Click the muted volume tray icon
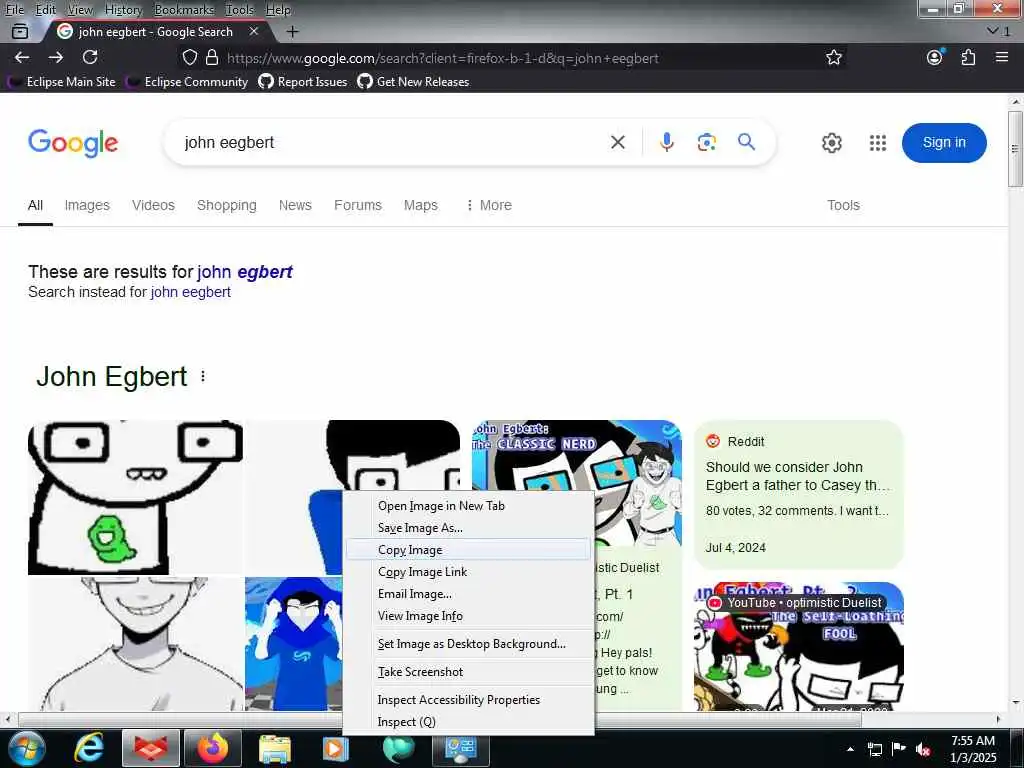The width and height of the screenshot is (1024, 768). [923, 750]
